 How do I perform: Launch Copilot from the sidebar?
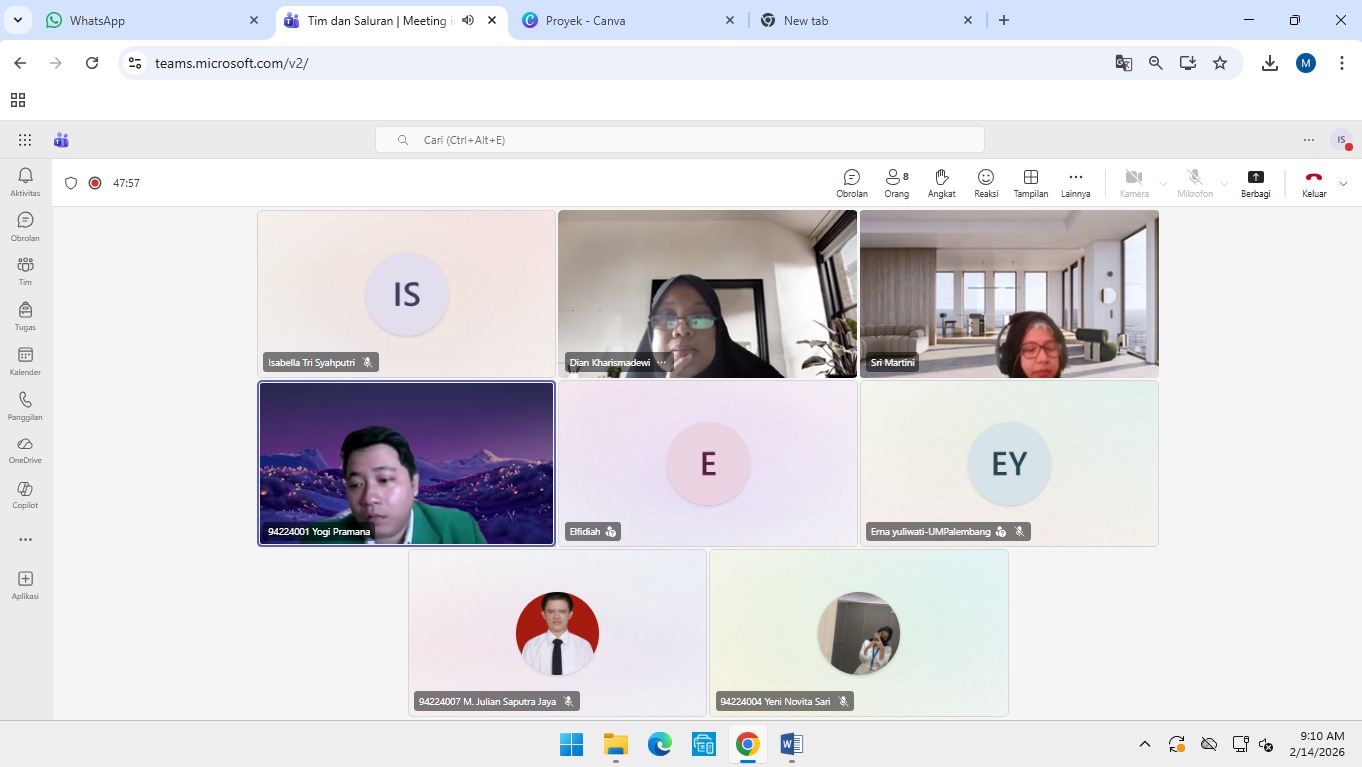pos(25,495)
